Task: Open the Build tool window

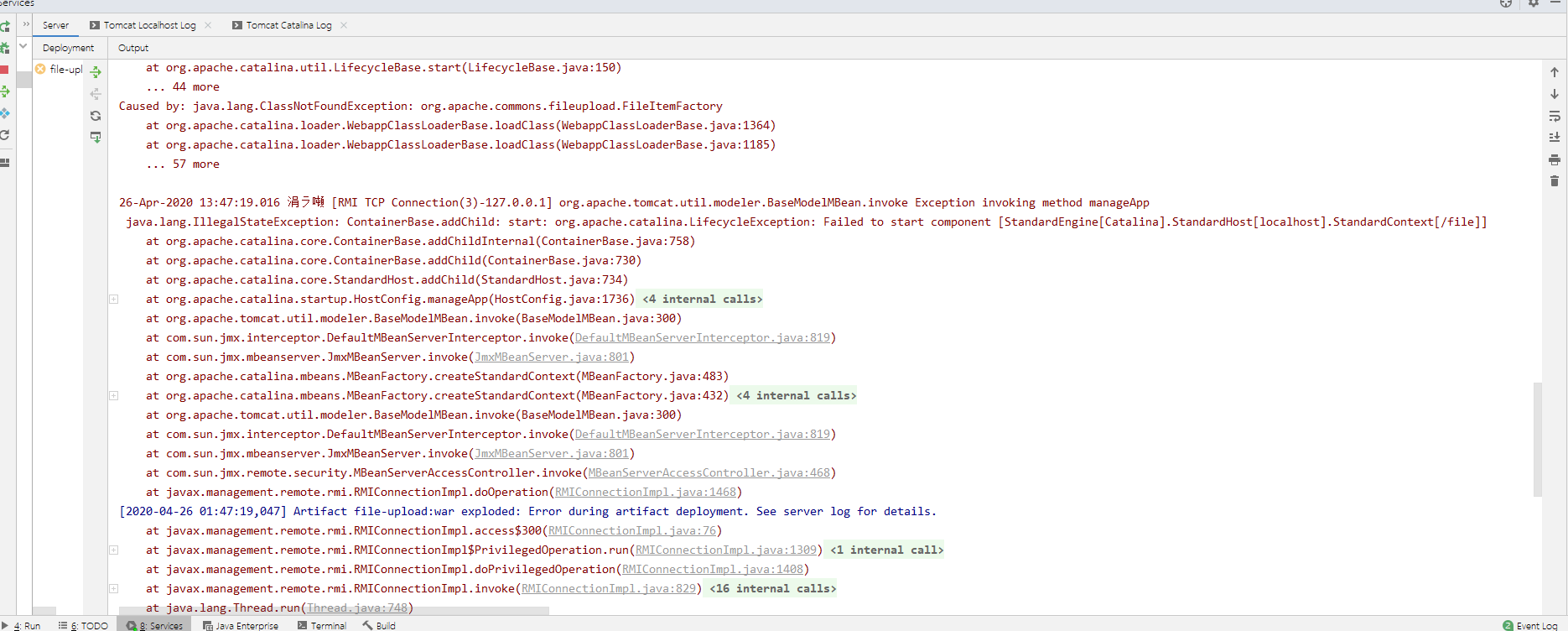Action: [x=379, y=625]
